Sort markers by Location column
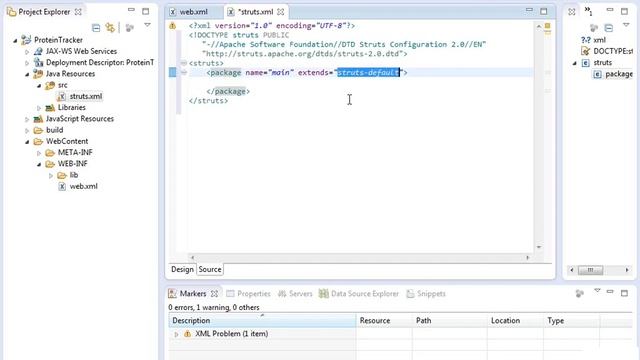 pyautogui.click(x=516, y=320)
